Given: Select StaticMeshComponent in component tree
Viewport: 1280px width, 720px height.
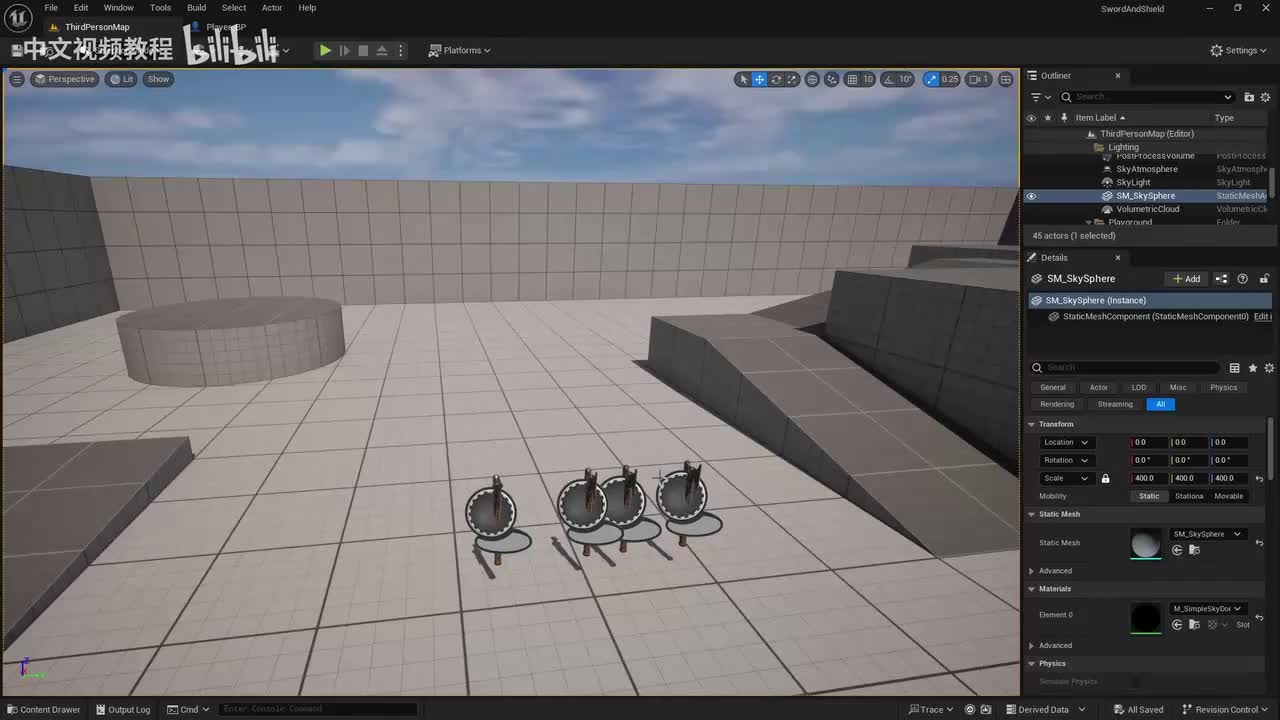Looking at the screenshot, I should (x=1155, y=317).
